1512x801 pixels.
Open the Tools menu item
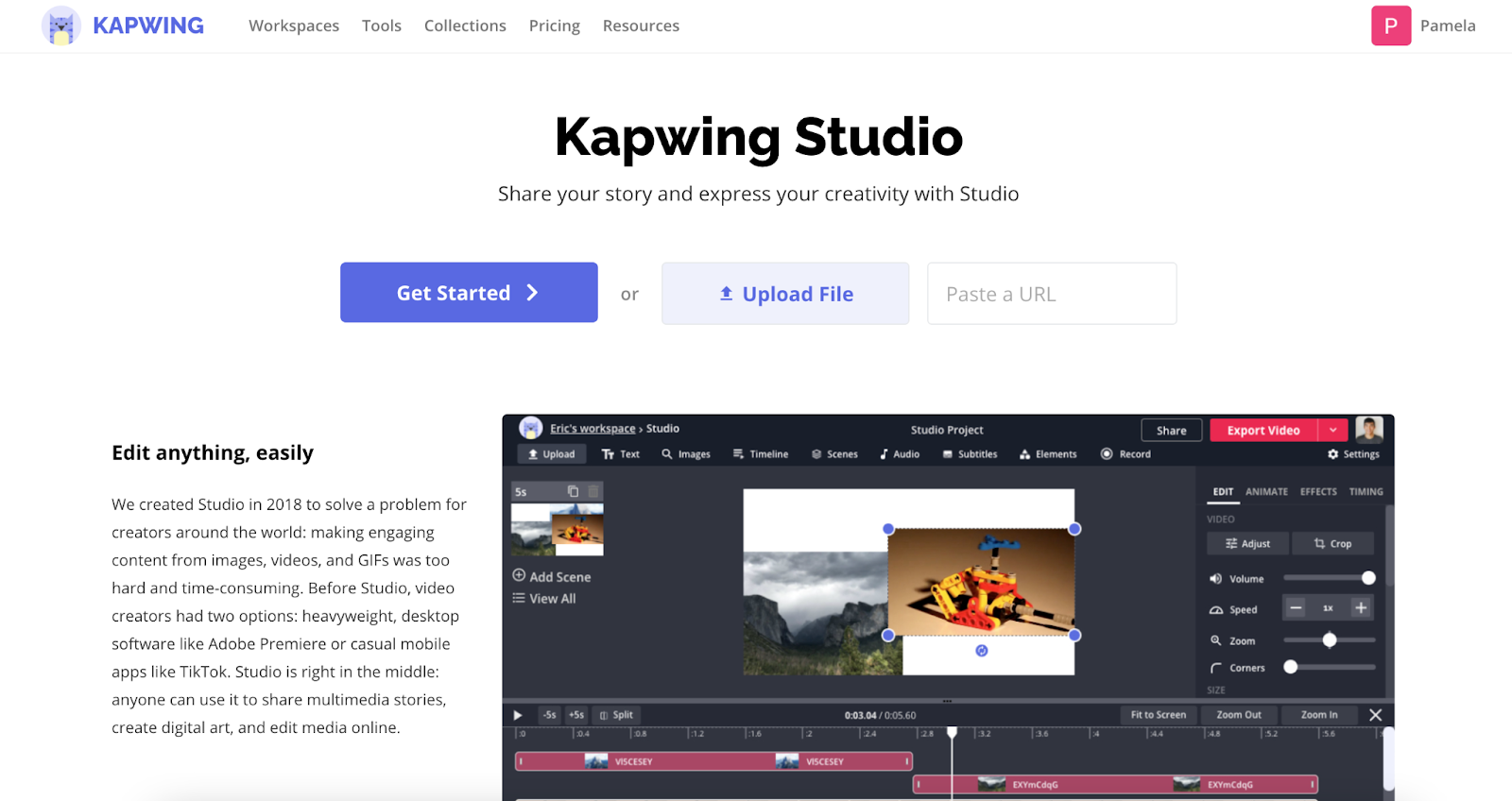pos(382,26)
